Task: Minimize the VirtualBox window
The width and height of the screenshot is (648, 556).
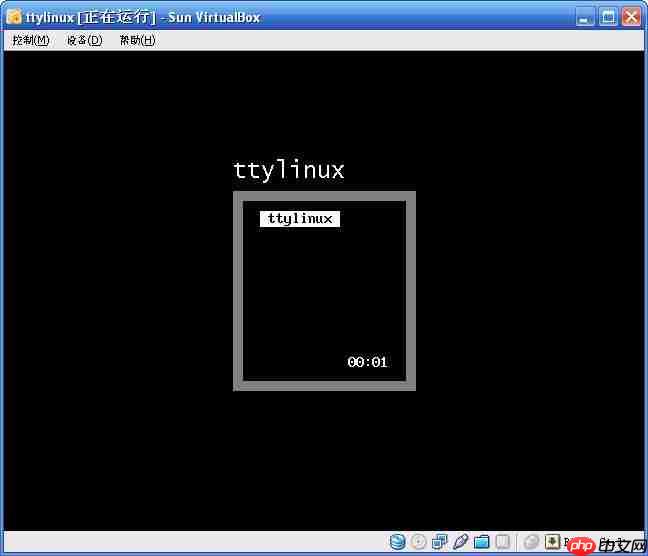Action: point(587,16)
